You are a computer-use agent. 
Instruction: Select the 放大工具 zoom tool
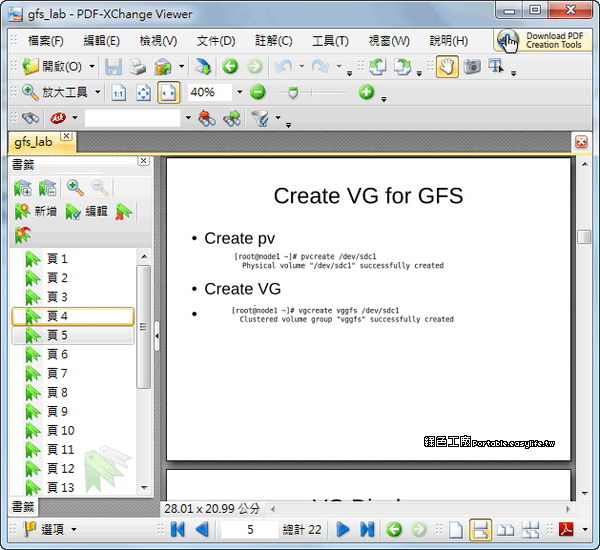pos(55,92)
